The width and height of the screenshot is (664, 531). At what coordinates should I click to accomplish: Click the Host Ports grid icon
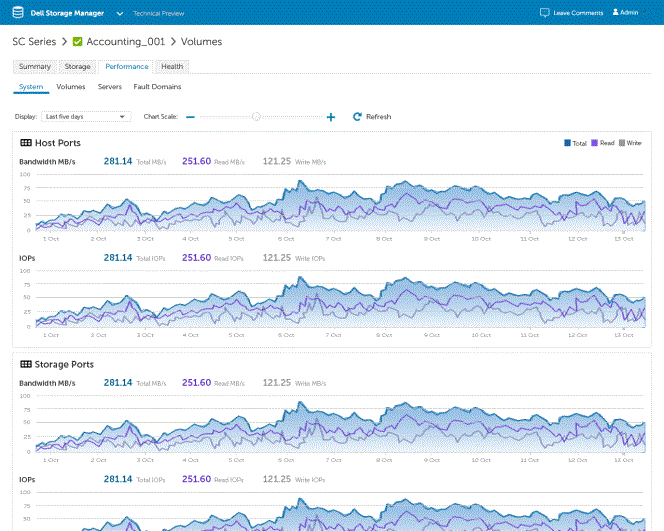(26, 143)
